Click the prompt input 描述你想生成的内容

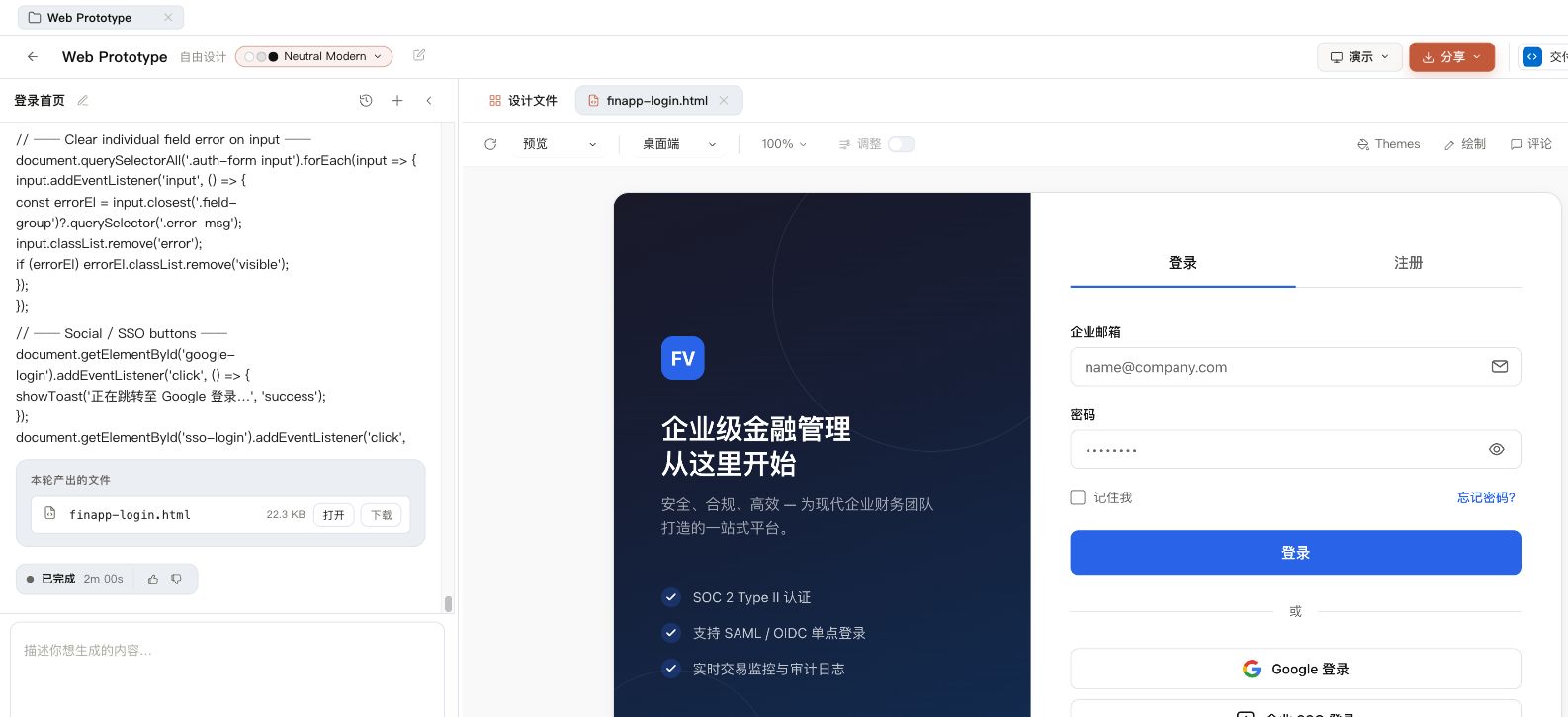click(x=226, y=670)
